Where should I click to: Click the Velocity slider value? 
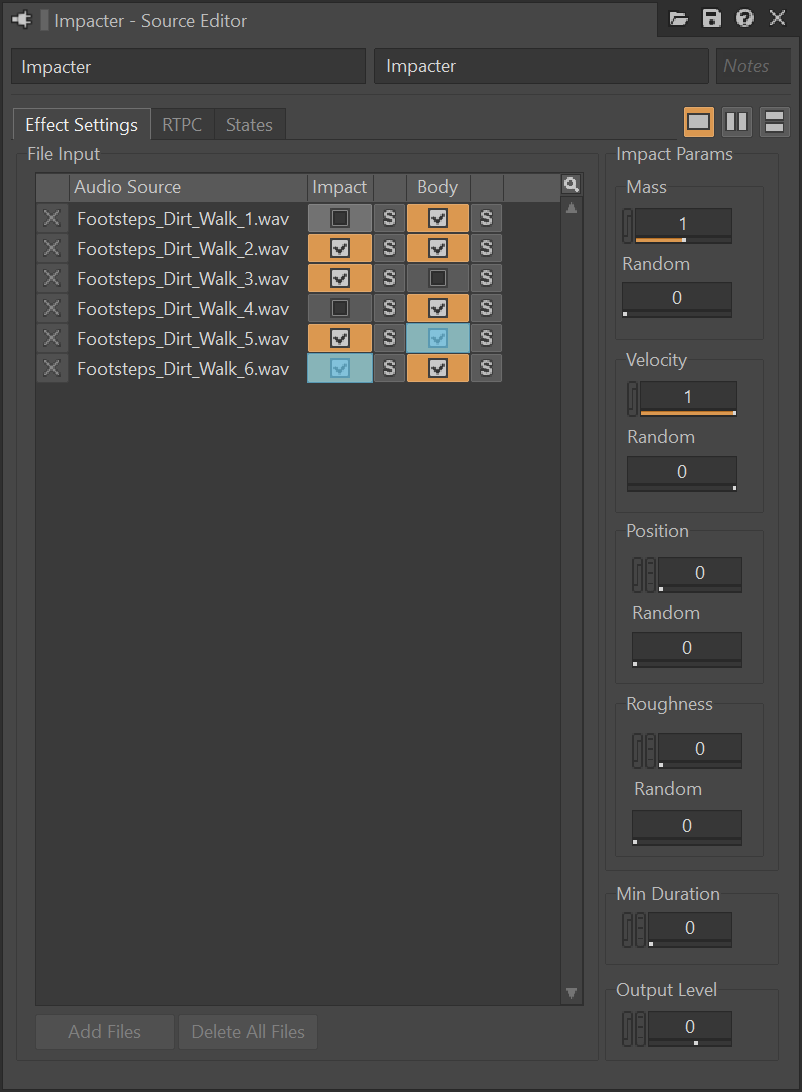pyautogui.click(x=688, y=398)
